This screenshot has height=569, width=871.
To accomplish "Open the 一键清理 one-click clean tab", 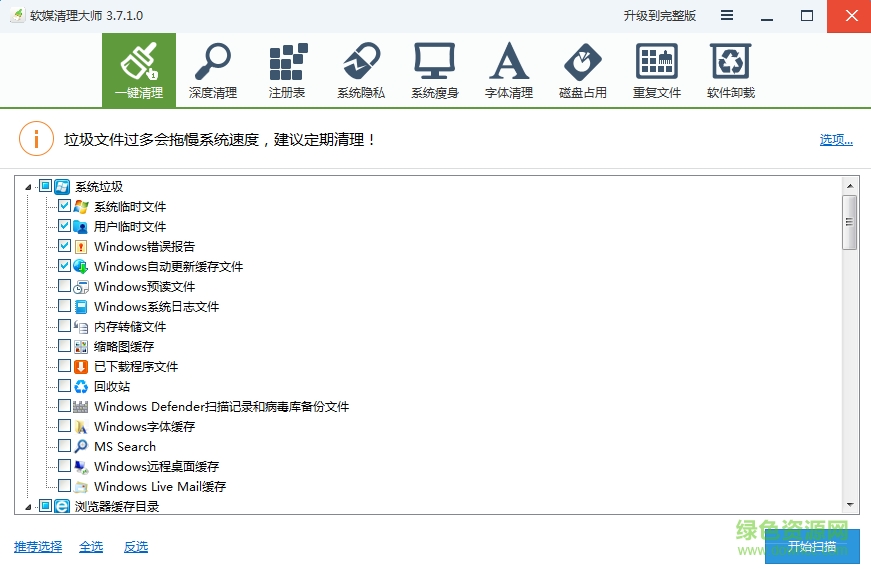I will tap(139, 70).
